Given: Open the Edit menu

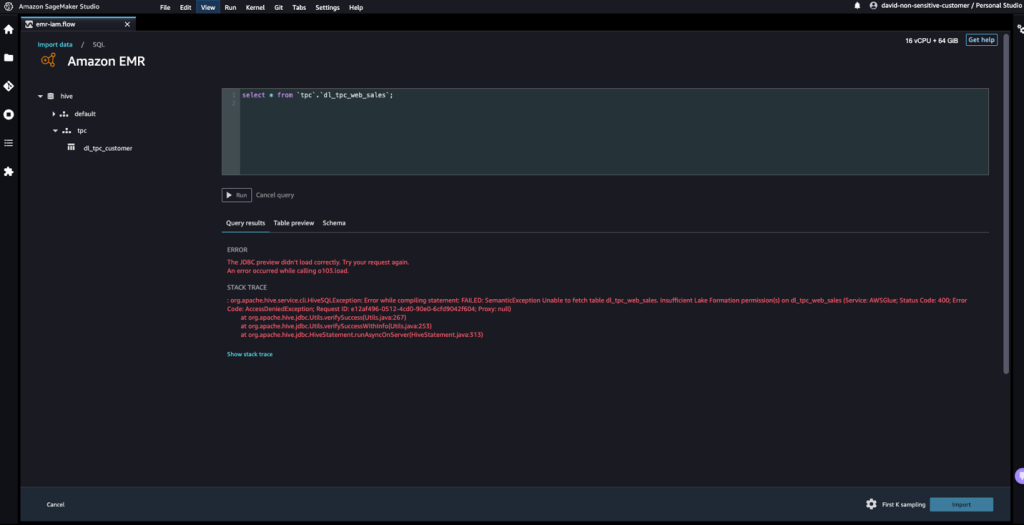Looking at the screenshot, I should (x=185, y=7).
